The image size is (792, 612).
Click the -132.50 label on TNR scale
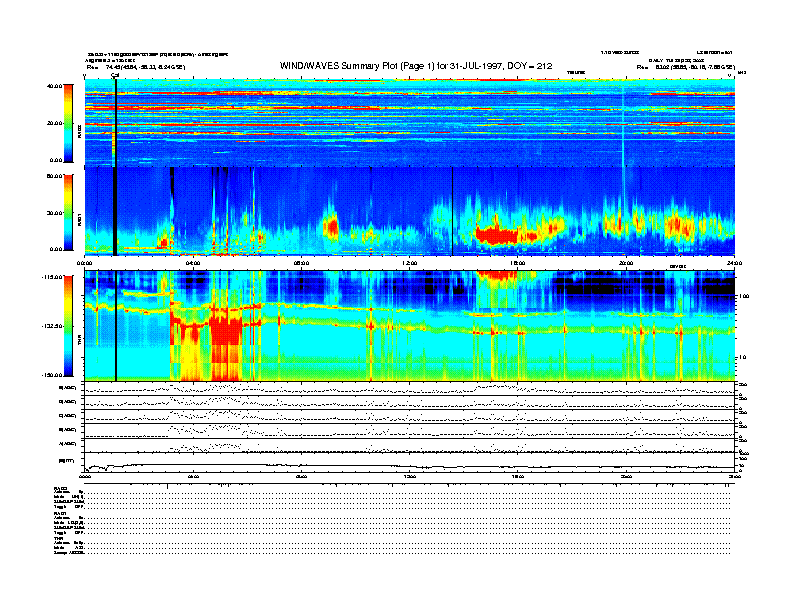point(52,326)
